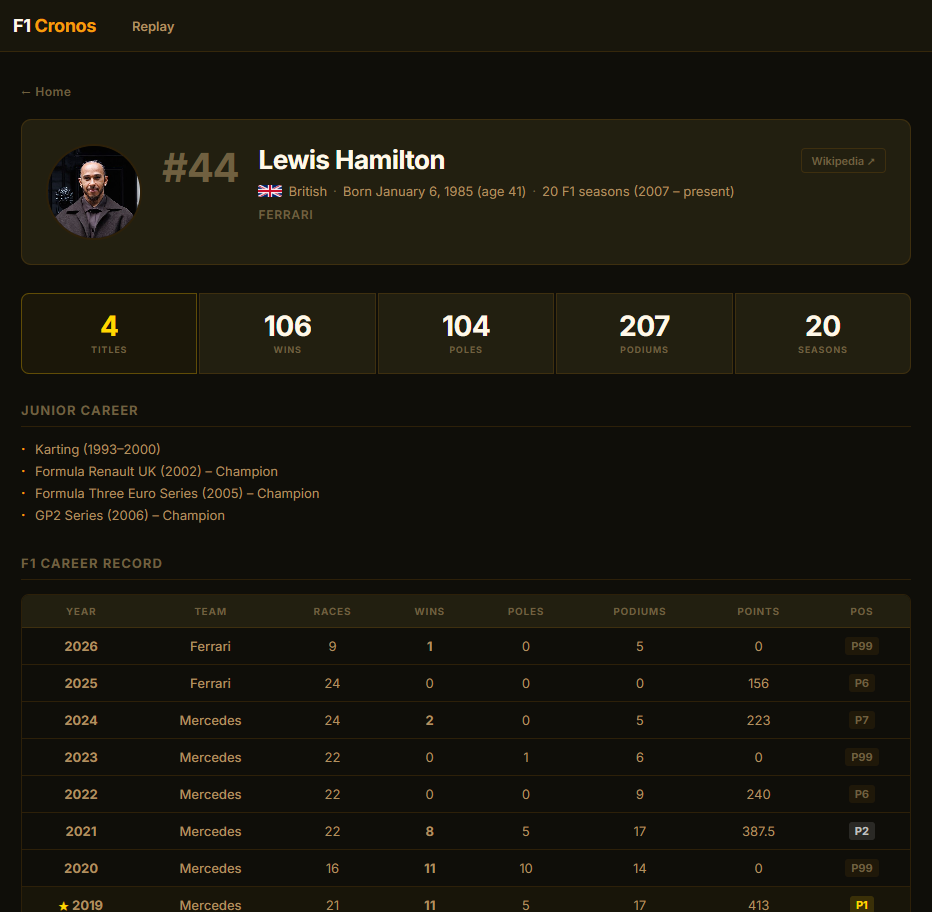Select the 207 Podiums stat card
The height and width of the screenshot is (912, 932).
click(x=644, y=333)
